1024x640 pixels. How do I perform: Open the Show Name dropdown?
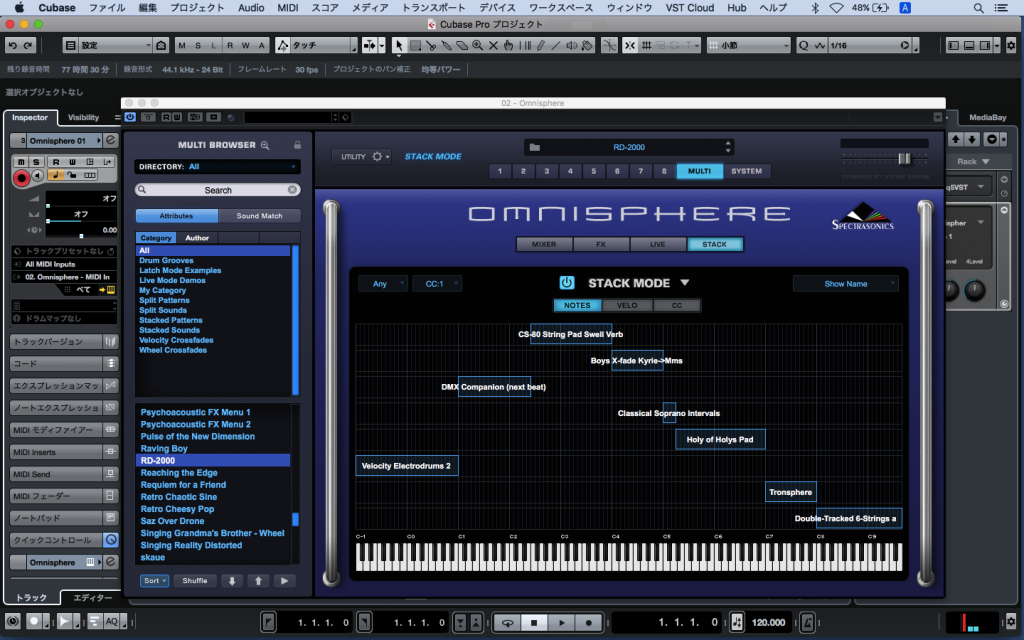pos(846,283)
